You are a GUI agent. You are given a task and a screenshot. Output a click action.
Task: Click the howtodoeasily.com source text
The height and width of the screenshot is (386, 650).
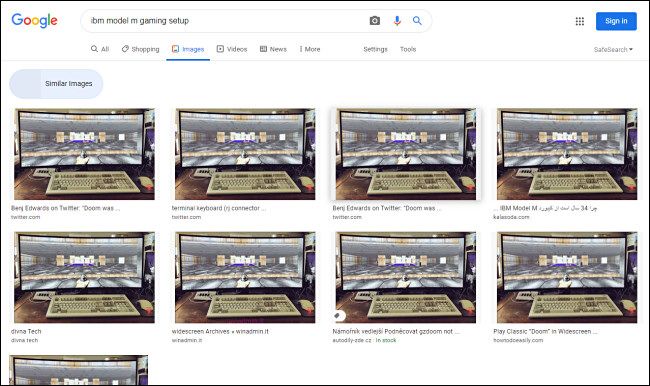[518, 340]
